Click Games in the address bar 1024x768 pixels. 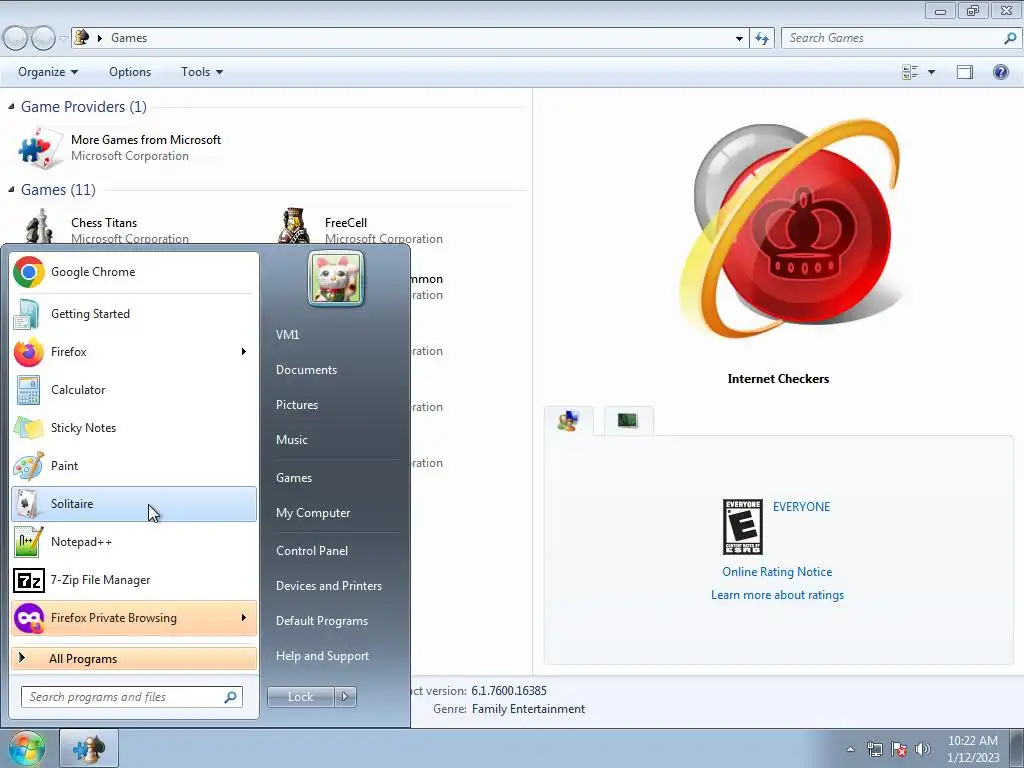[129, 38]
